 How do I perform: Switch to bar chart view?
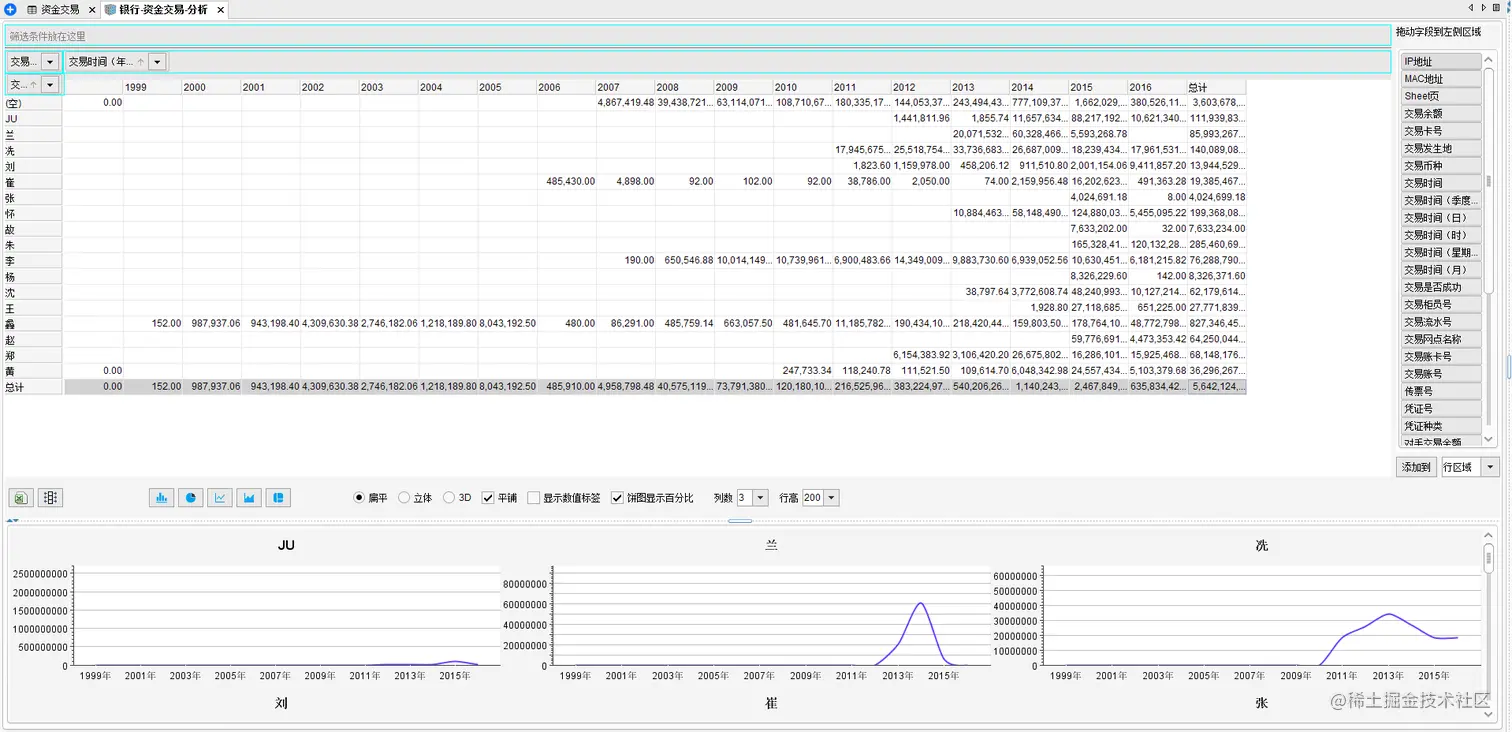(x=161, y=498)
